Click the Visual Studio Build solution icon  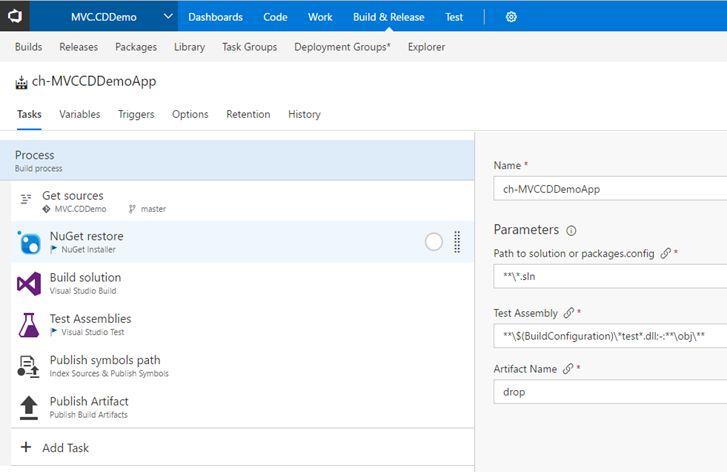pyautogui.click(x=29, y=284)
